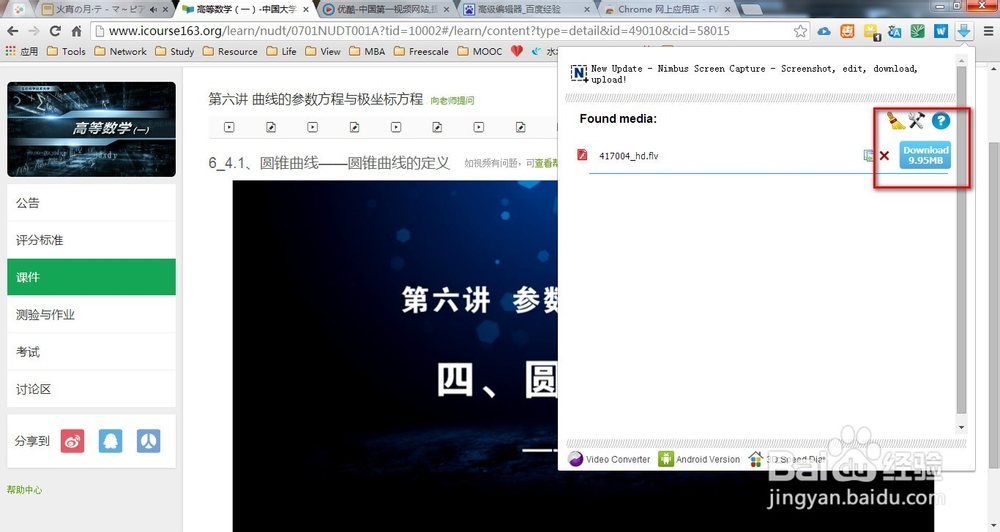
Task: Switch to the 优酷 tab
Action: click(386, 10)
